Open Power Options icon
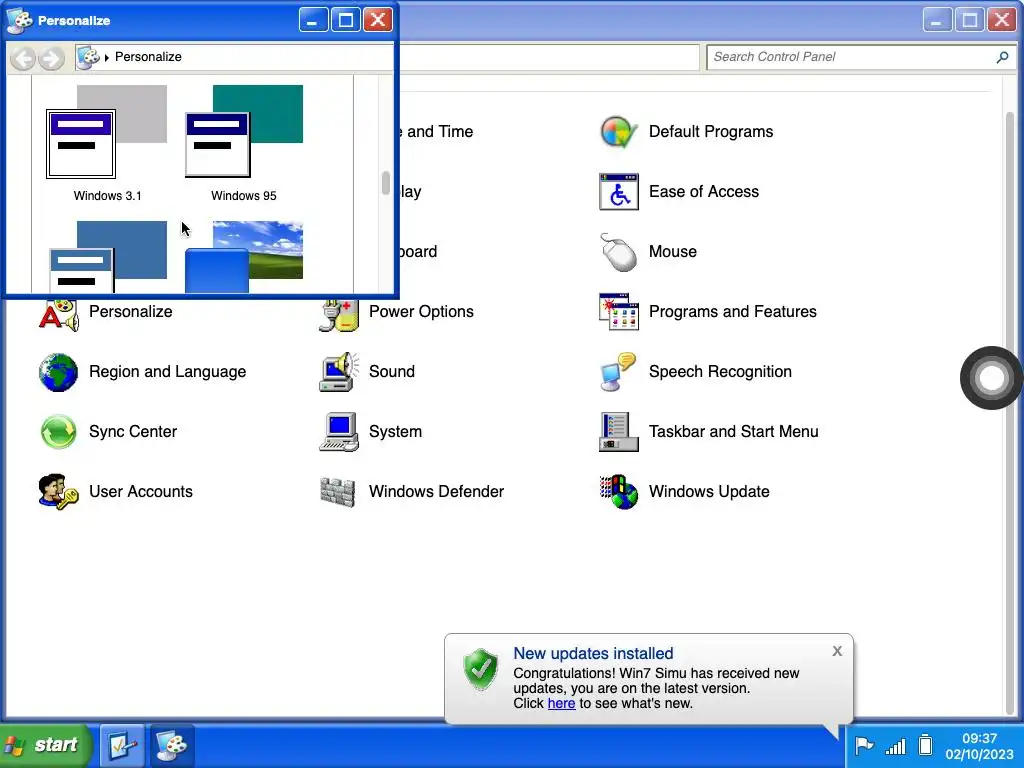The image size is (1024, 768). point(338,314)
